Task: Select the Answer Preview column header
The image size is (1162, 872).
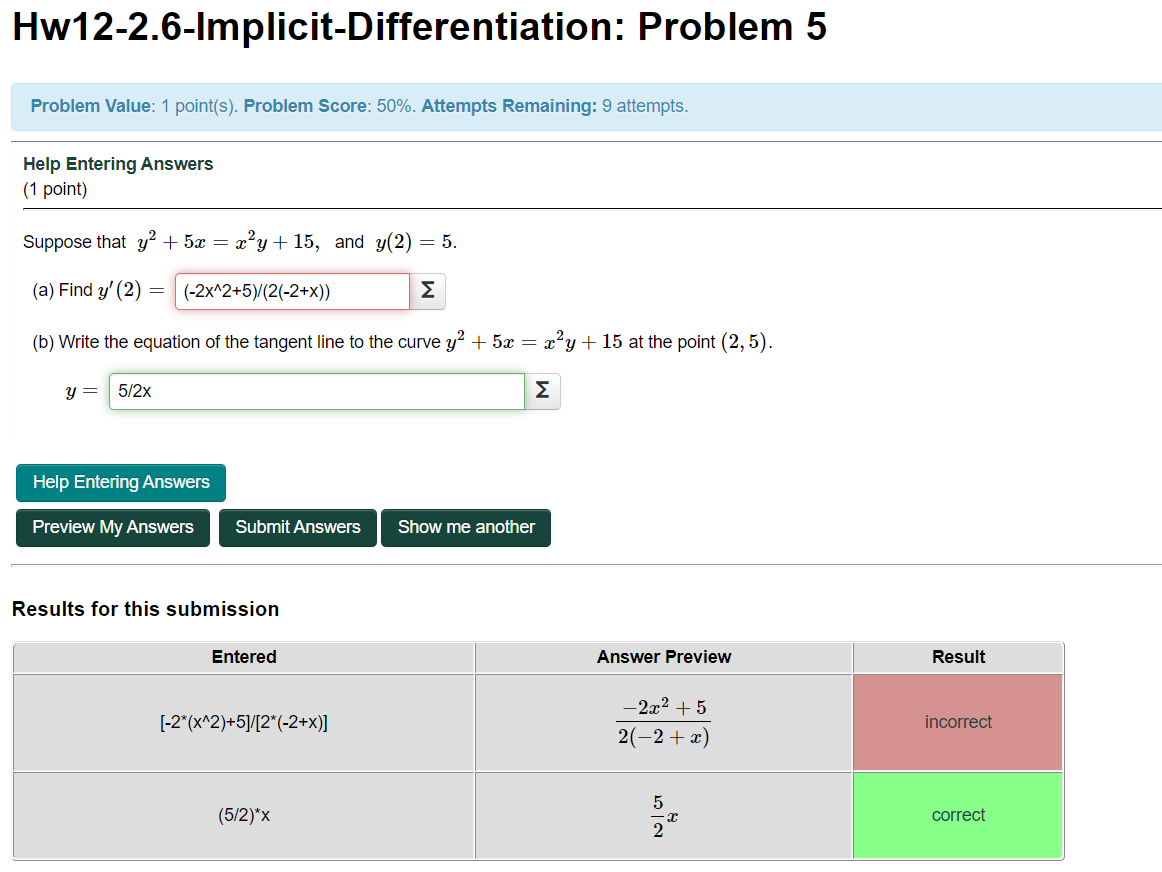Action: coord(663,657)
